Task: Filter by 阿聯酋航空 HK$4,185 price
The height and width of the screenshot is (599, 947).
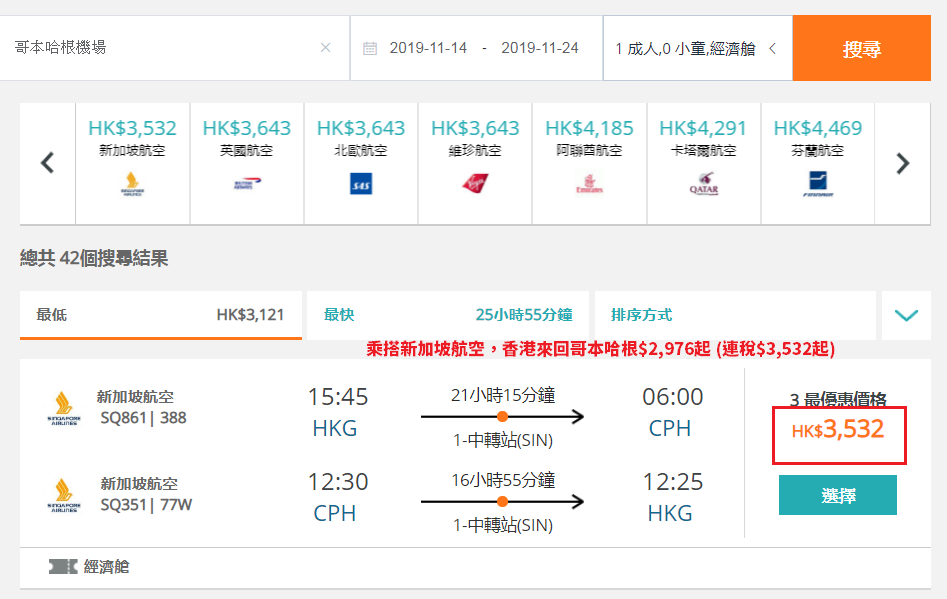Action: (589, 164)
